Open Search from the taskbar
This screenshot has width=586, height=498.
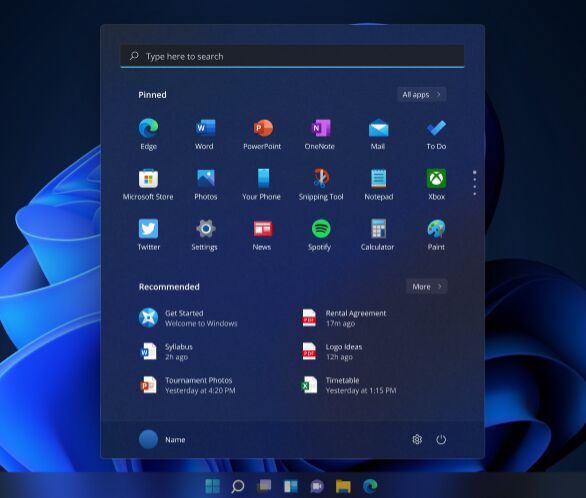click(238, 486)
